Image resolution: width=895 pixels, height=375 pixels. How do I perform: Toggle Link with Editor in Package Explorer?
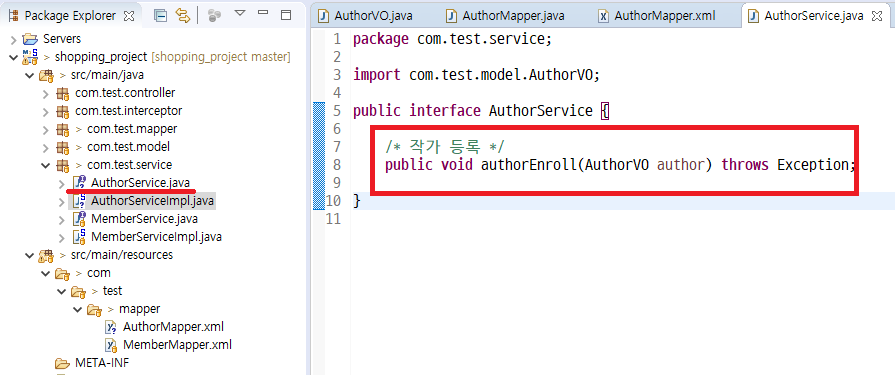coord(183,16)
